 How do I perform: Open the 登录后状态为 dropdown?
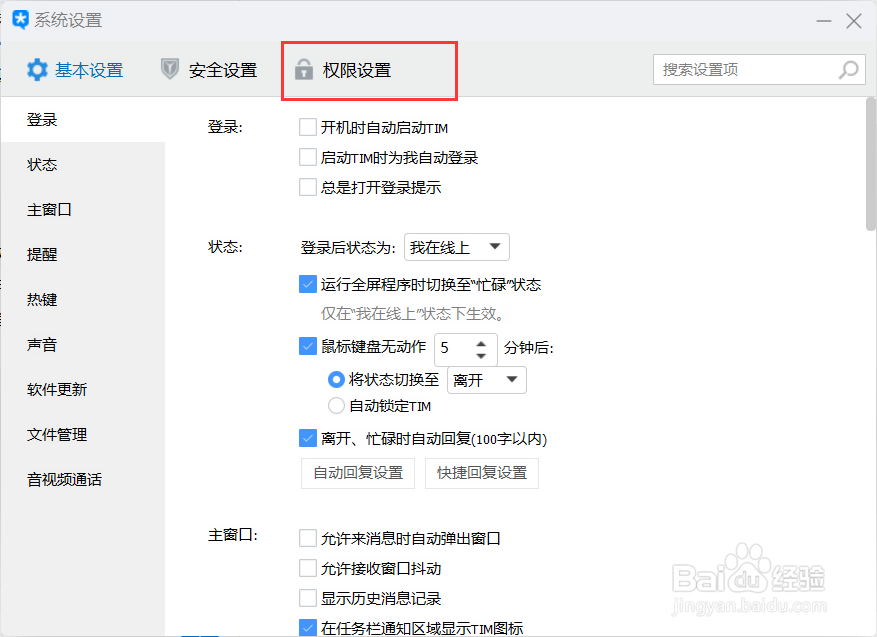click(456, 247)
